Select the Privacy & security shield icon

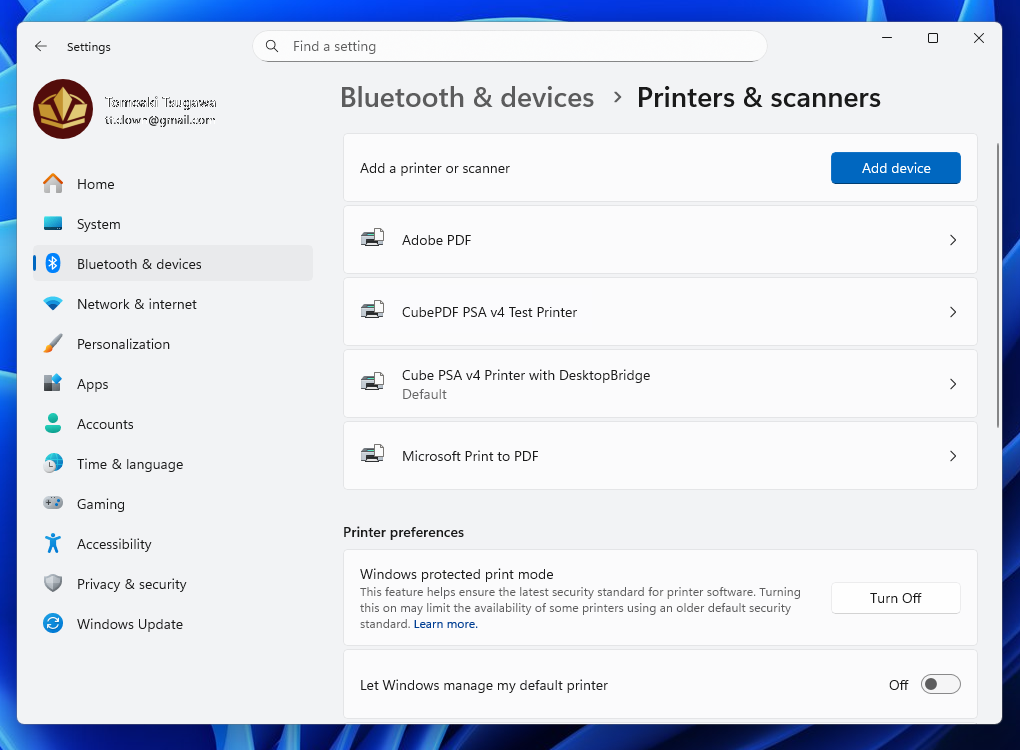tap(52, 584)
